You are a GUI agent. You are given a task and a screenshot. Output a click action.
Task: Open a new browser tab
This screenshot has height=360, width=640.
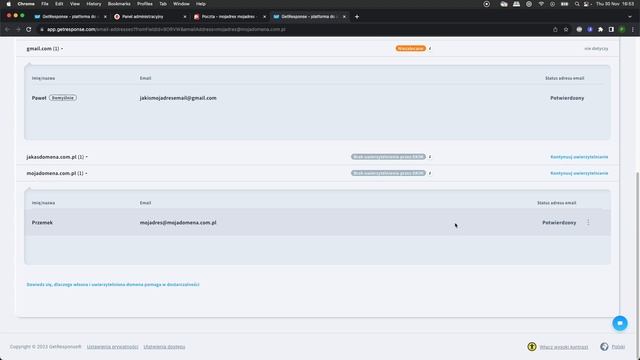click(x=357, y=17)
